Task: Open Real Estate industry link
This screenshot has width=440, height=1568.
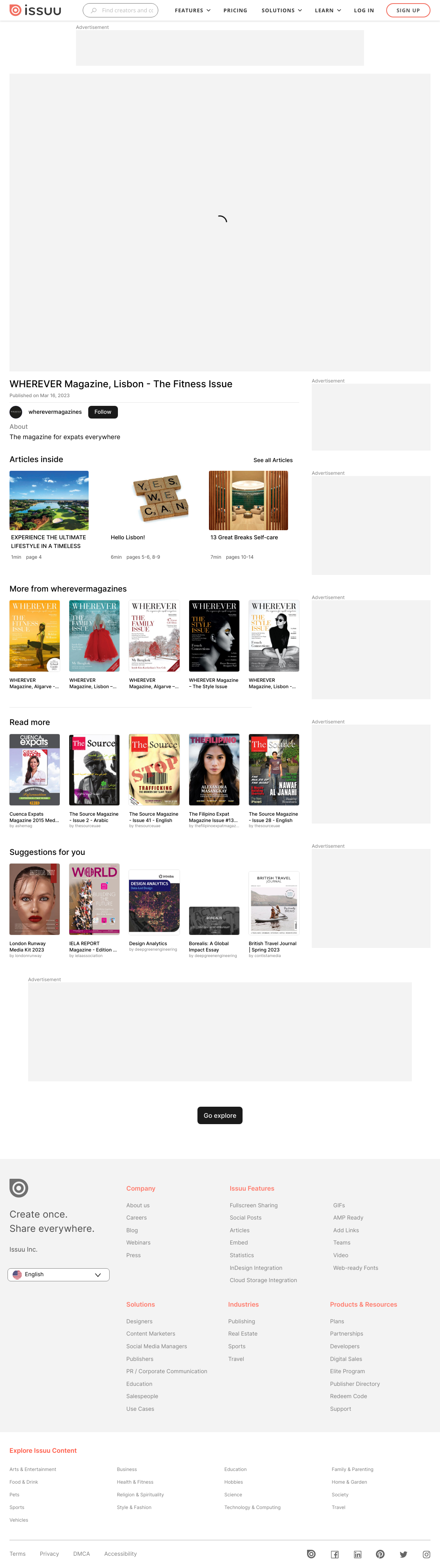Action: click(x=243, y=1334)
